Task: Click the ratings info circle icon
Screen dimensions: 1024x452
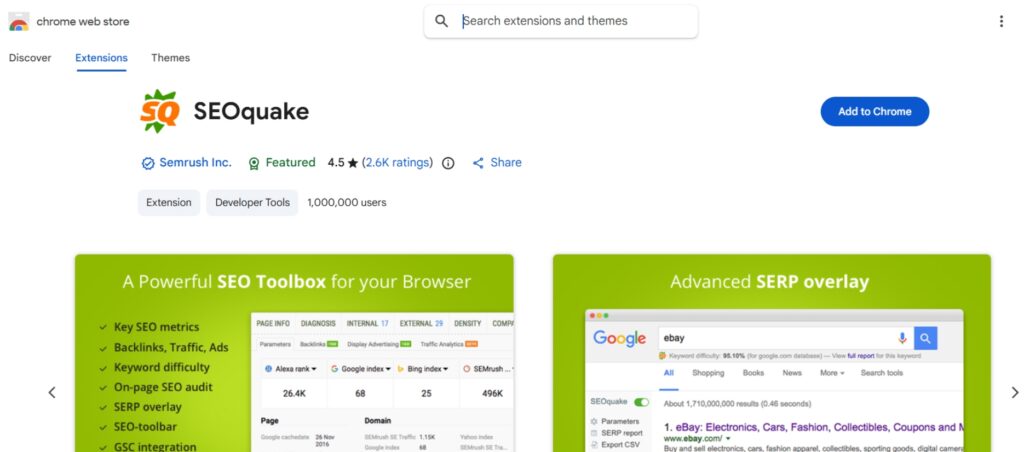Action: (448, 163)
